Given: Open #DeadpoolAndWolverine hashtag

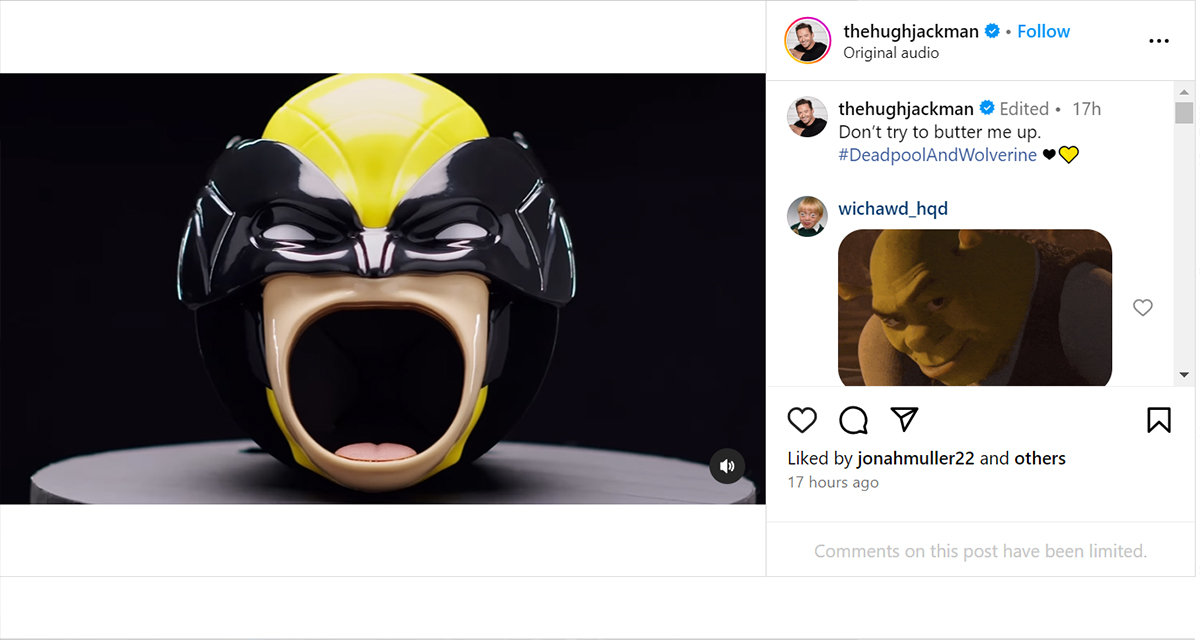Looking at the screenshot, I should (x=937, y=155).
